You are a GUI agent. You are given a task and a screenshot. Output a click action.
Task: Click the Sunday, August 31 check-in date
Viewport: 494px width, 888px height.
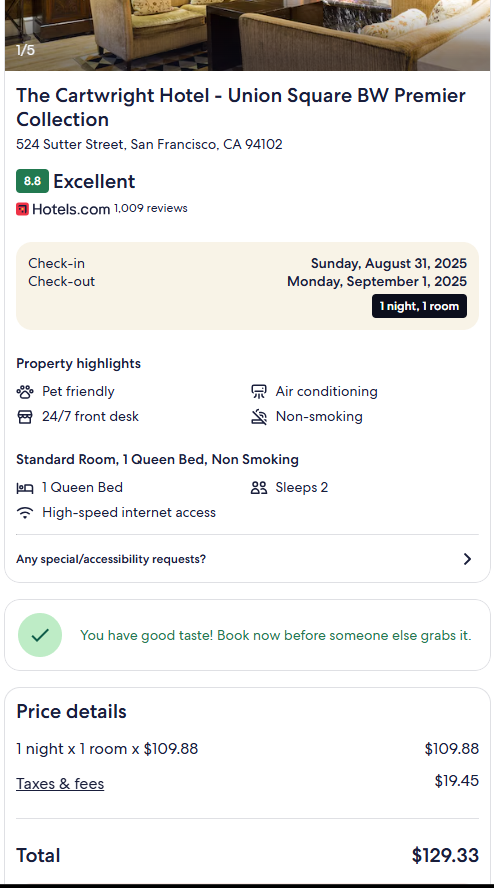(x=389, y=263)
